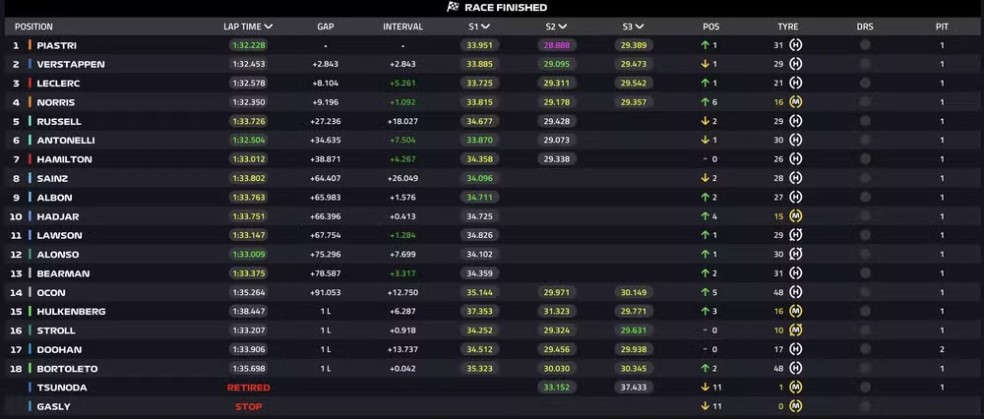Expand the S1 sector column chevron

pyautogui.click(x=486, y=27)
